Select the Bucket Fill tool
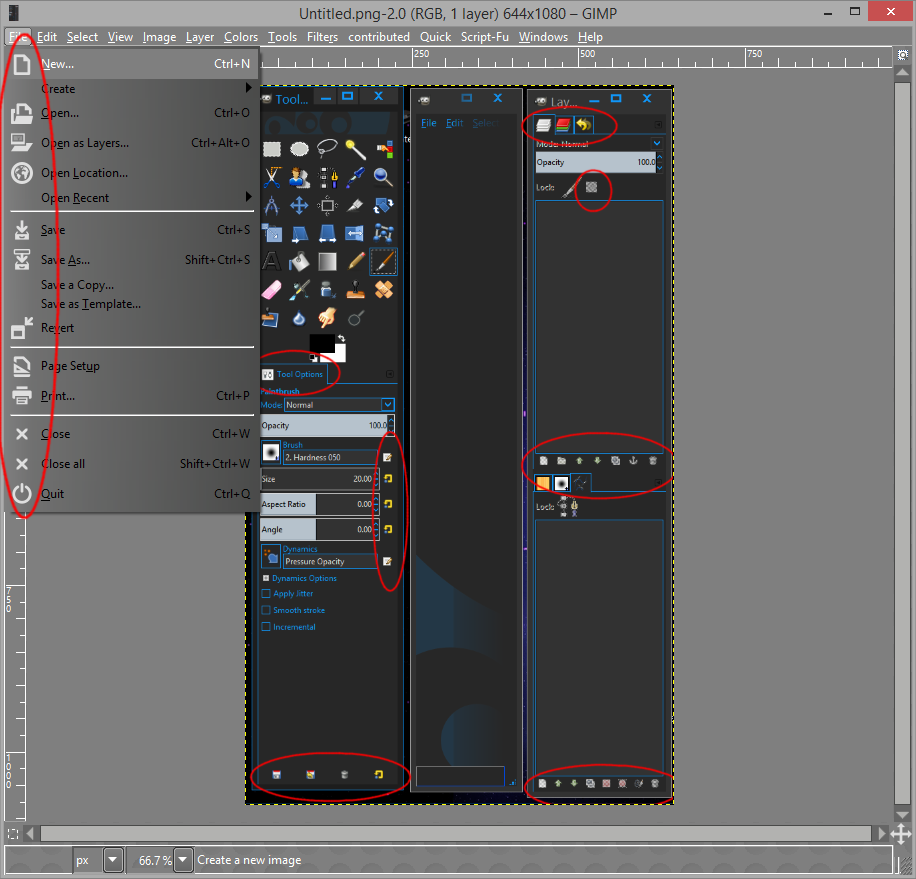This screenshot has width=916, height=879. coord(300,262)
